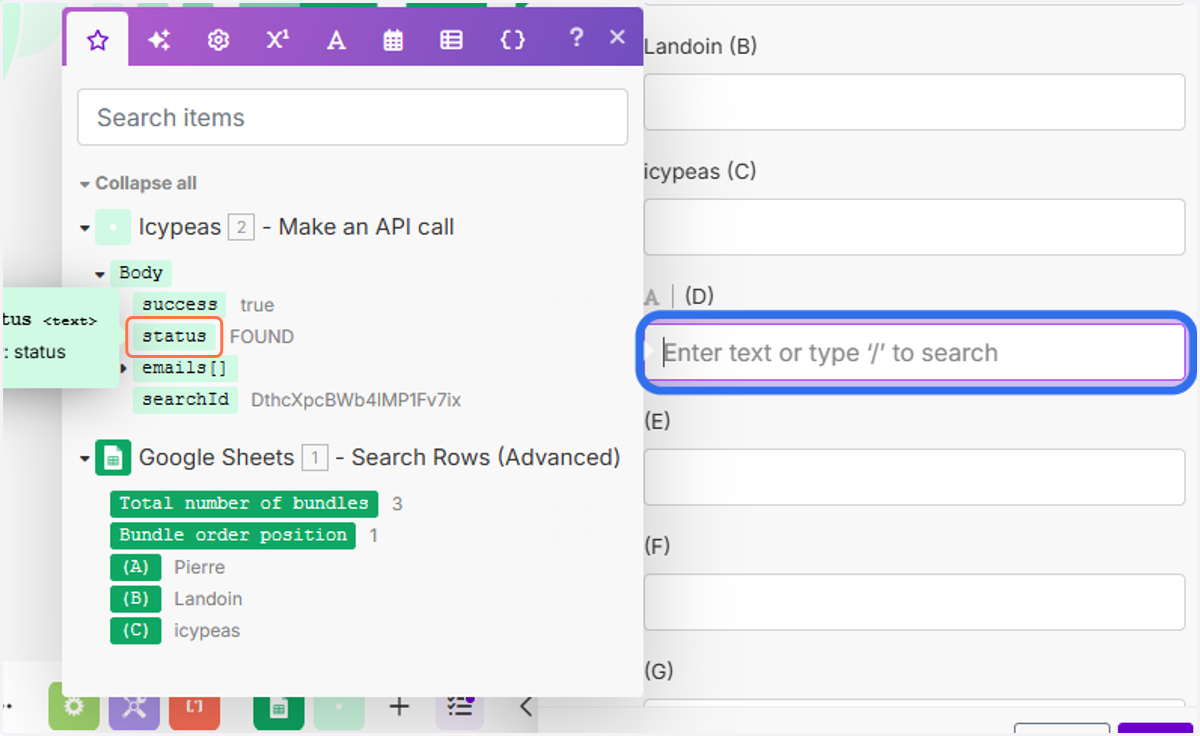The image size is (1200, 736).
Task: Open the date and time calendar tab
Action: [394, 40]
